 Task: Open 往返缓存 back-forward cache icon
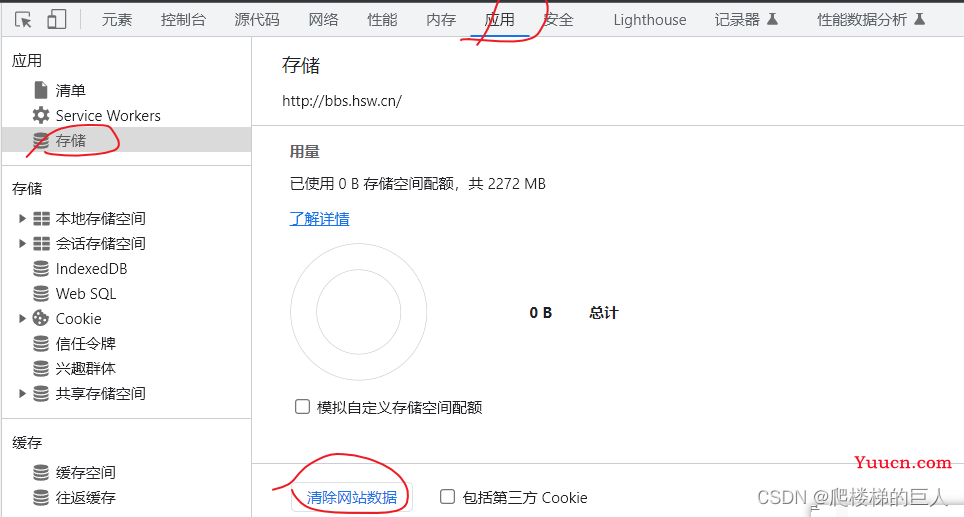tap(41, 497)
